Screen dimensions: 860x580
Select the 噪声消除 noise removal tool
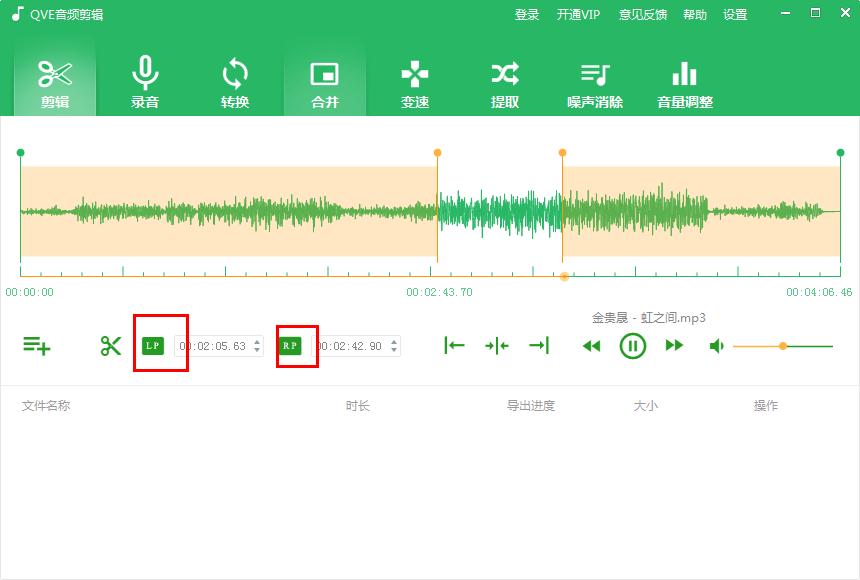pyautogui.click(x=596, y=80)
